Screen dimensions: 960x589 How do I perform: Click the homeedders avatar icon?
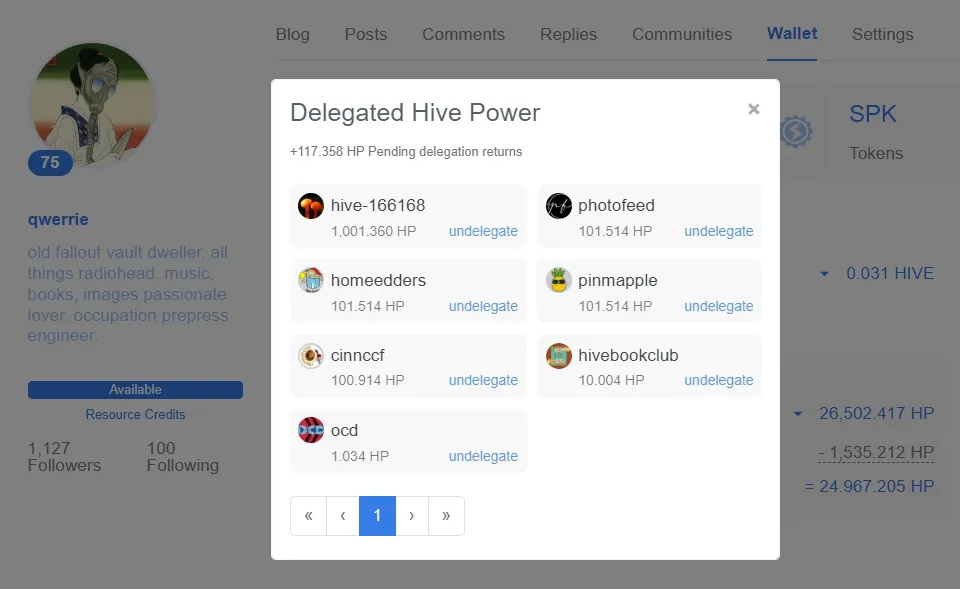(311, 280)
